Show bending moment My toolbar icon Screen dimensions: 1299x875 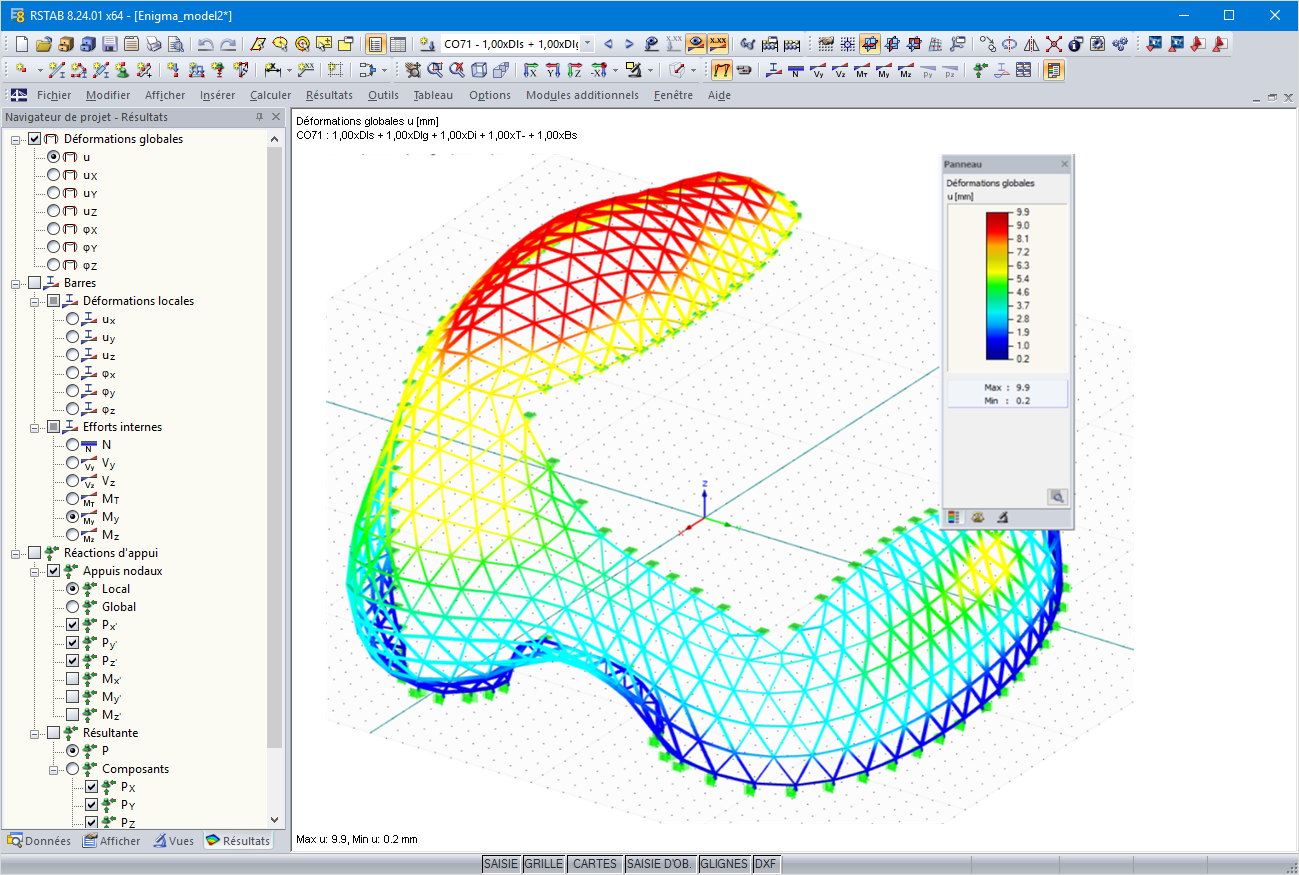coord(884,70)
